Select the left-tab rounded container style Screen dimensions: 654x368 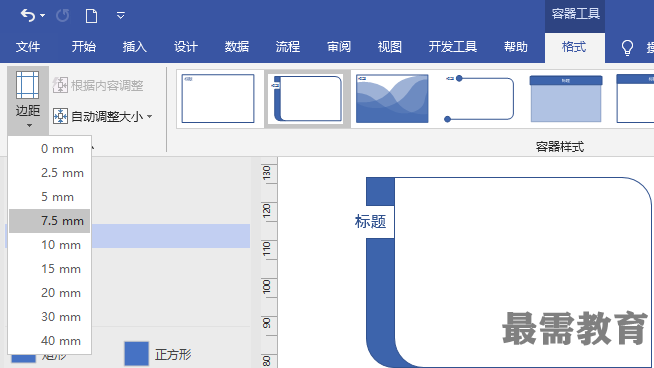tap(307, 98)
